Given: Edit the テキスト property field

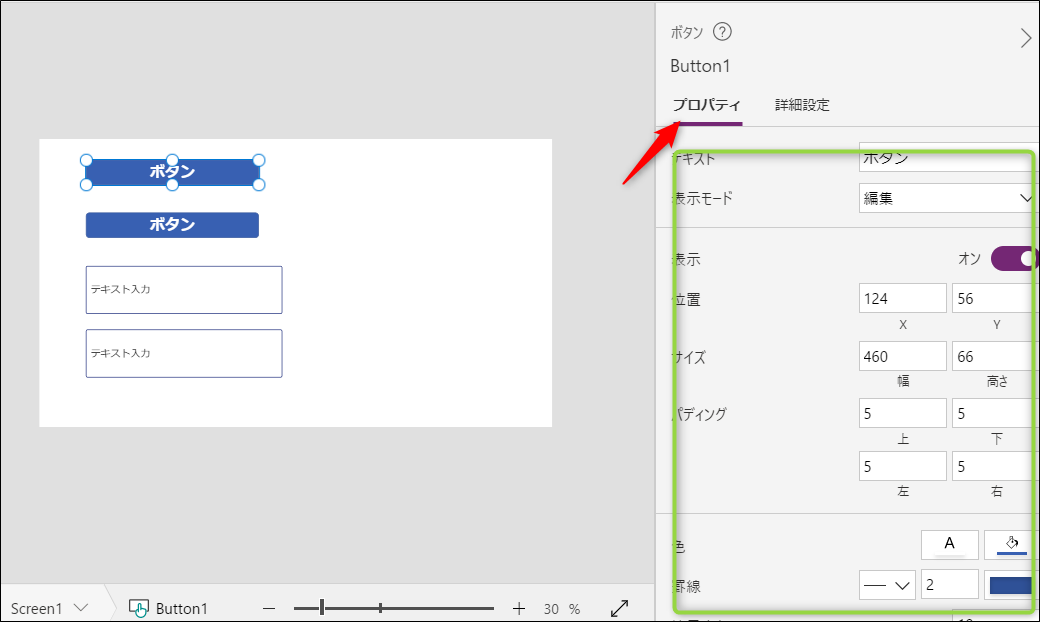Looking at the screenshot, I should click(x=947, y=157).
